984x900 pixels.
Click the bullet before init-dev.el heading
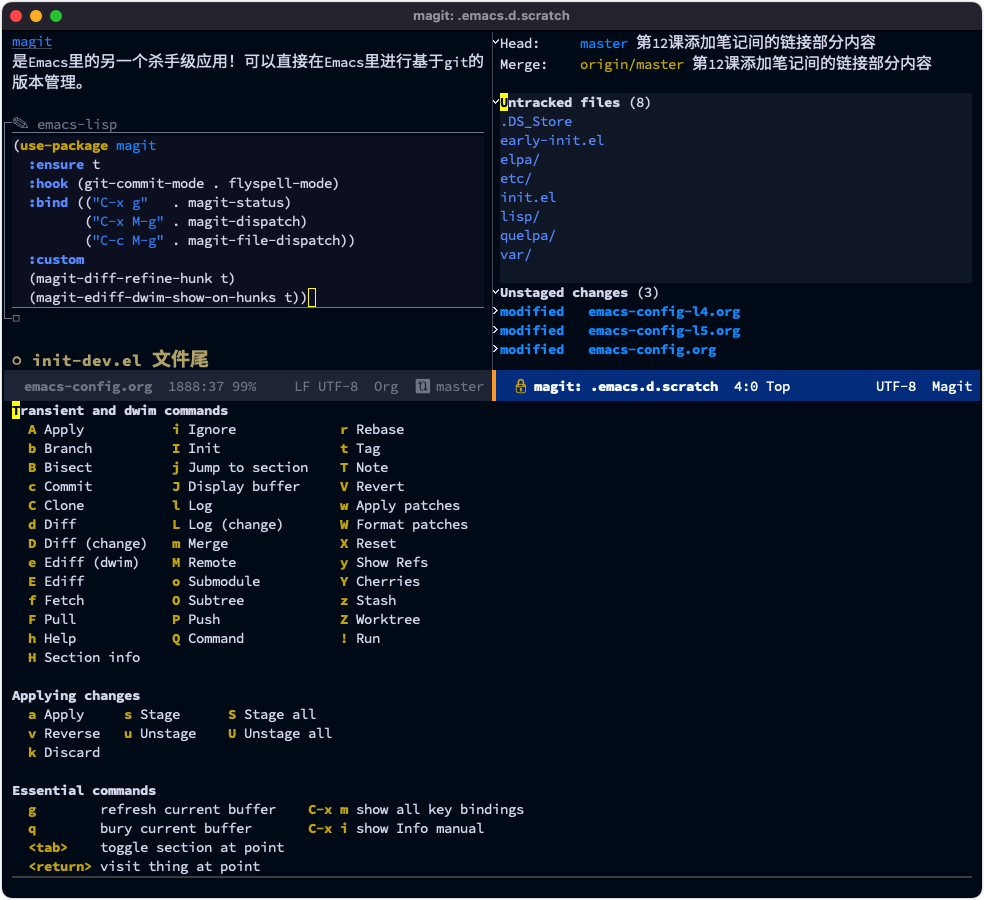point(17,360)
